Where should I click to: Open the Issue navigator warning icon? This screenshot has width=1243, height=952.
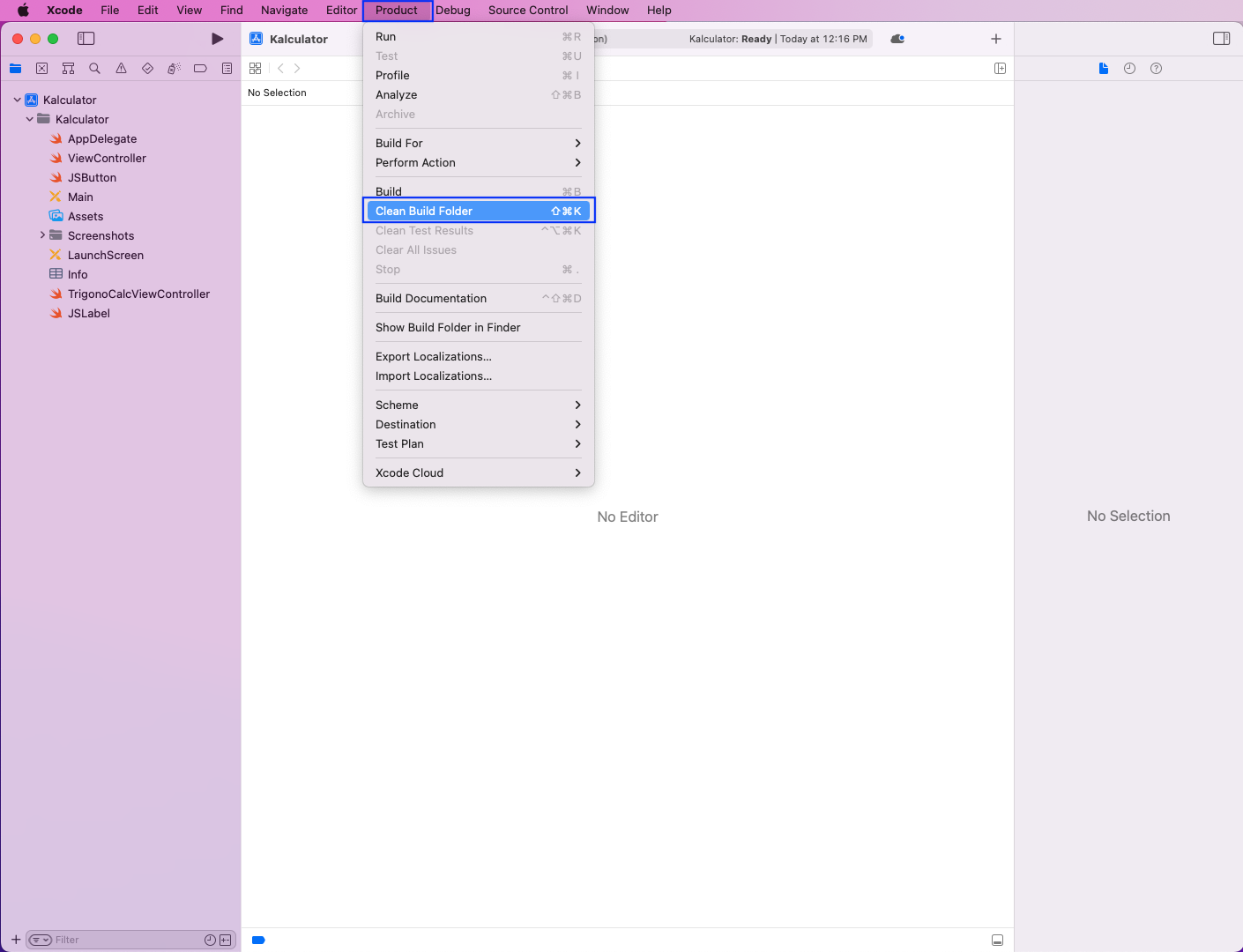[x=121, y=68]
